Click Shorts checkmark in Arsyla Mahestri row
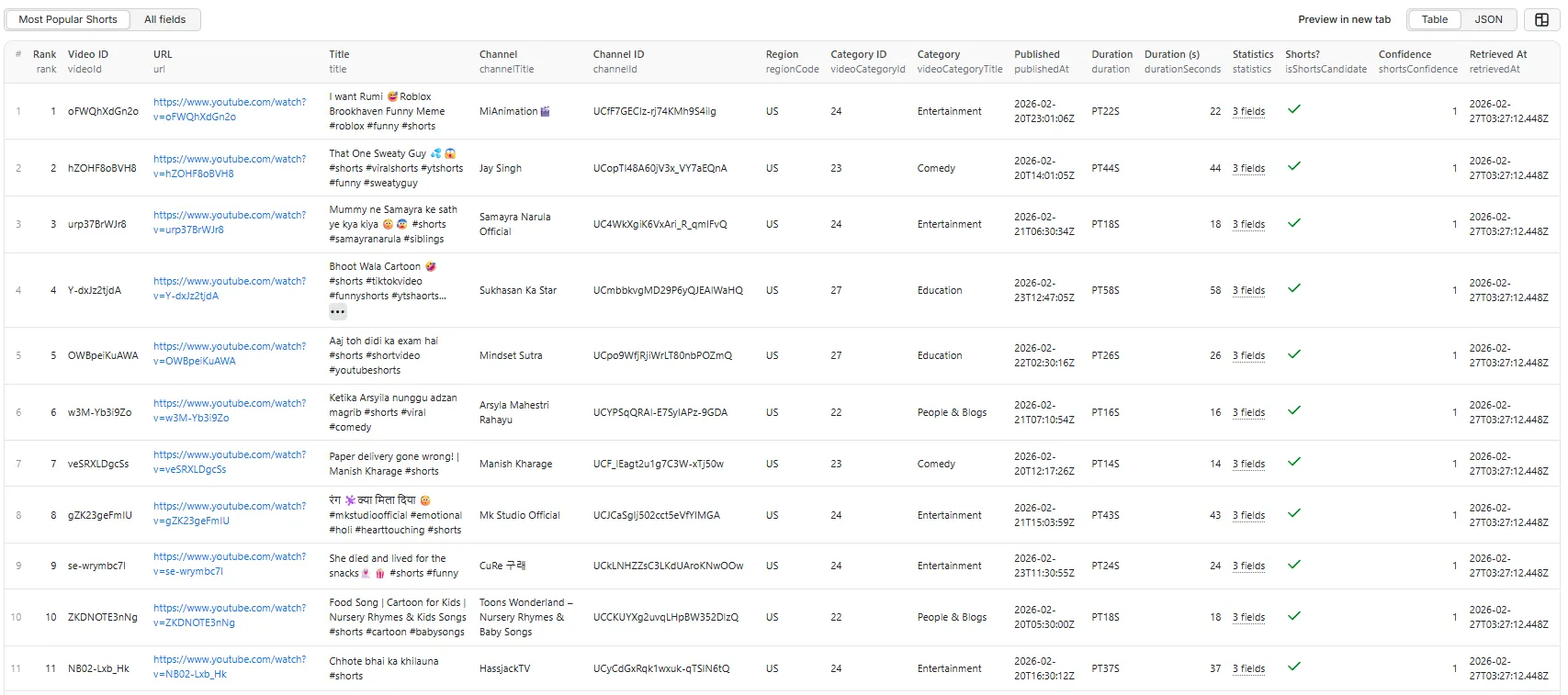The image size is (1568, 695). tap(1293, 410)
